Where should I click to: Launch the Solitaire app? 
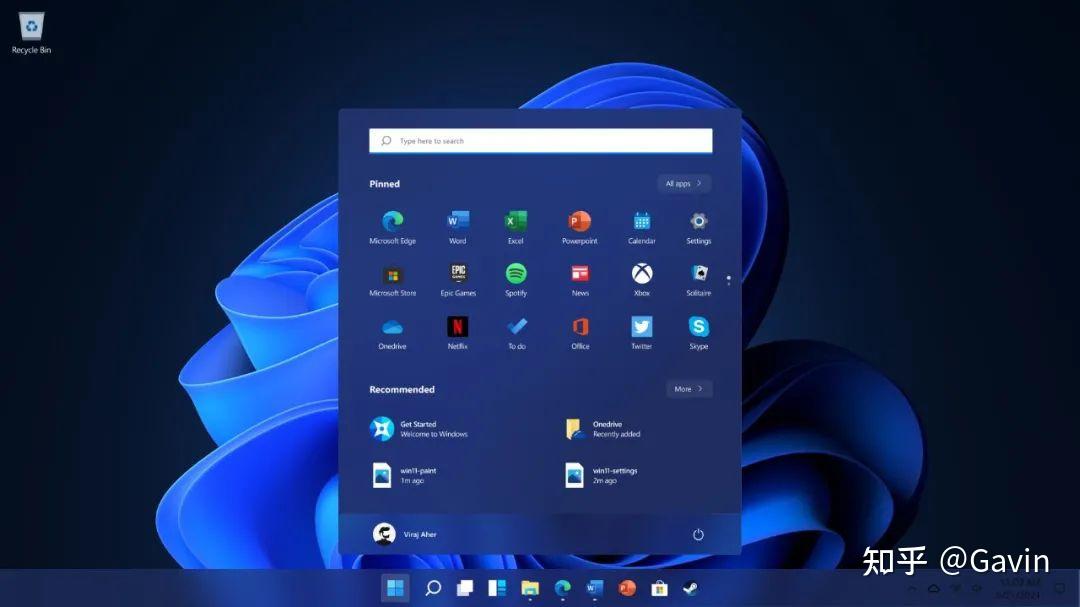[x=698, y=272]
